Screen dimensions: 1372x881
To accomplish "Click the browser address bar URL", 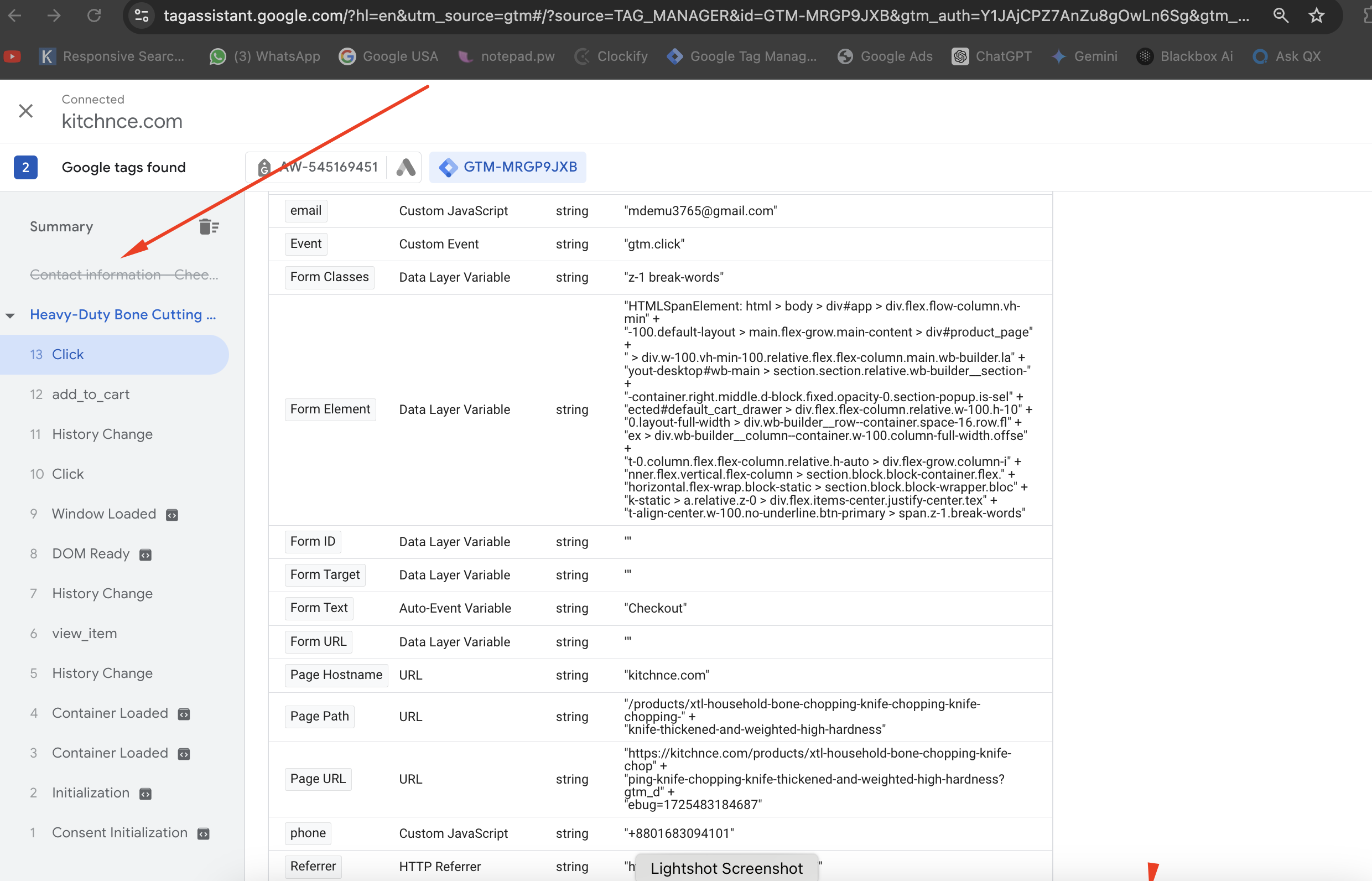I will (x=706, y=15).
